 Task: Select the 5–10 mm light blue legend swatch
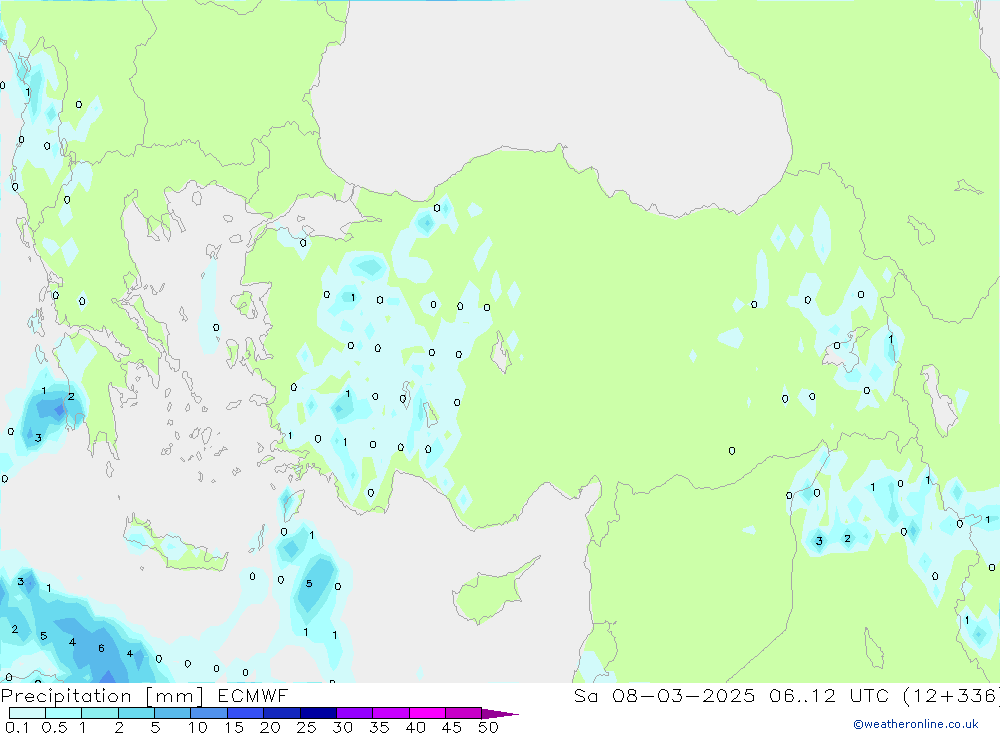173,713
